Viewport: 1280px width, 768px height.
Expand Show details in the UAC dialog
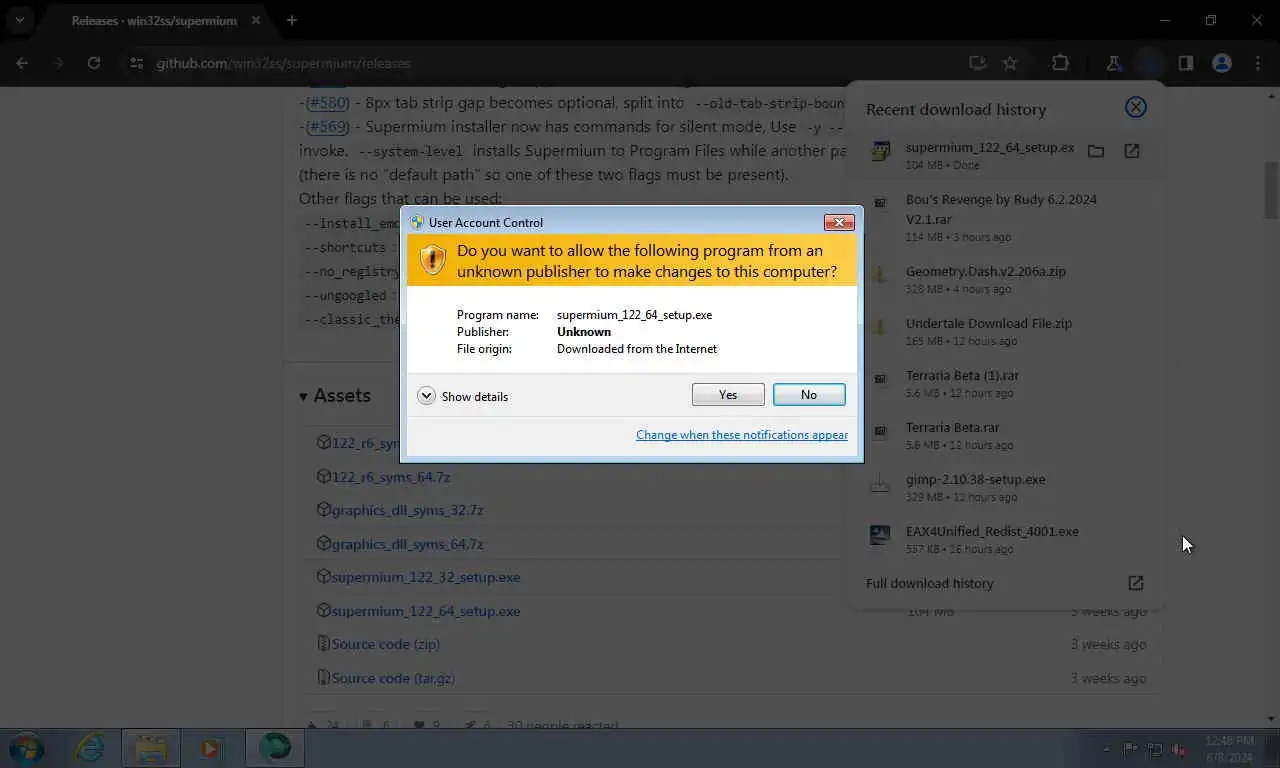tap(463, 396)
